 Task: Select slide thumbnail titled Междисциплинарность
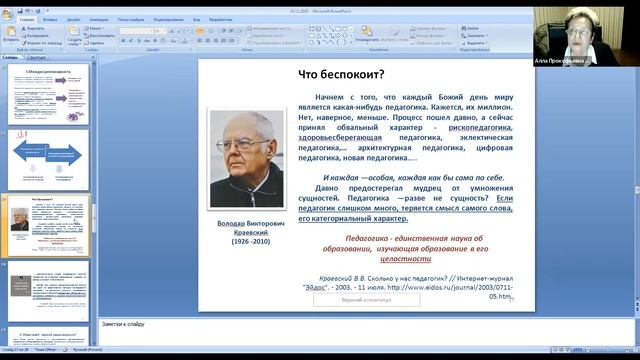(48, 94)
